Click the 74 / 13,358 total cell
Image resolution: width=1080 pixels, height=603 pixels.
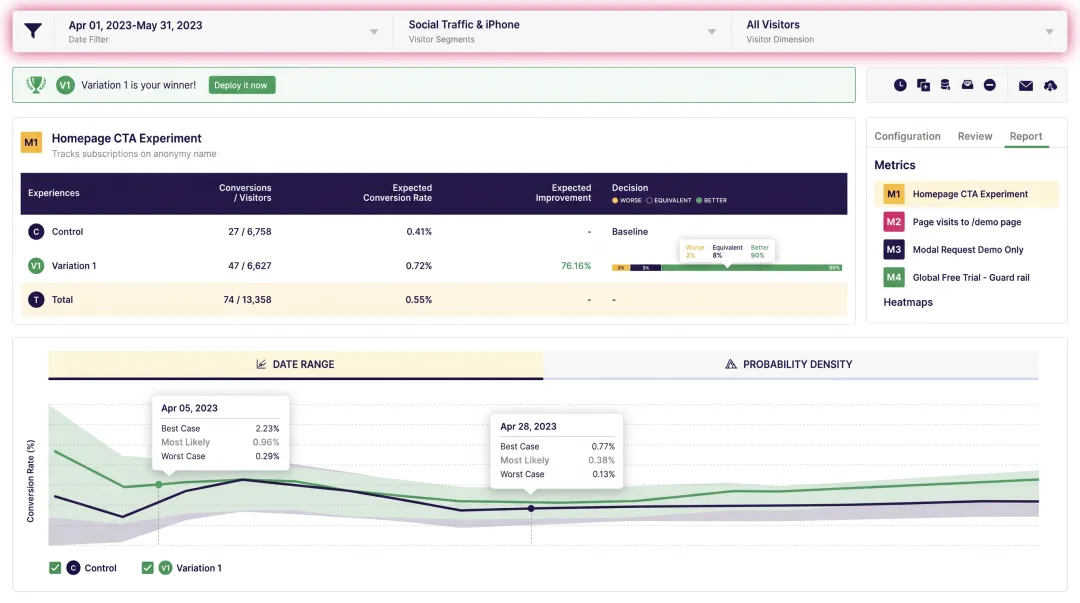pos(247,300)
